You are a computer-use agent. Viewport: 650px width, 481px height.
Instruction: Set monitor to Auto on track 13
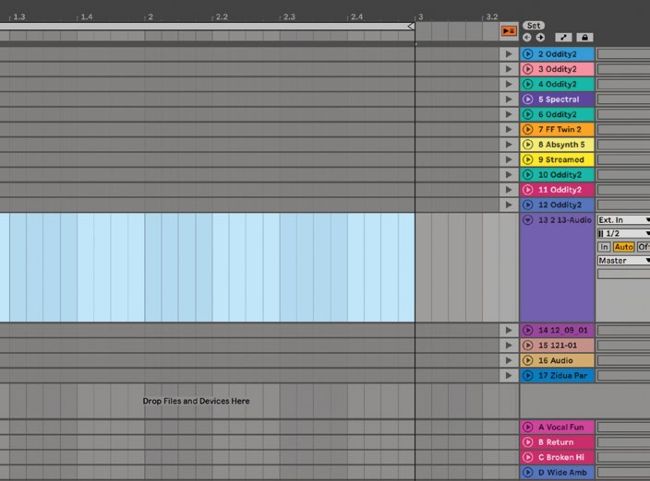point(623,247)
